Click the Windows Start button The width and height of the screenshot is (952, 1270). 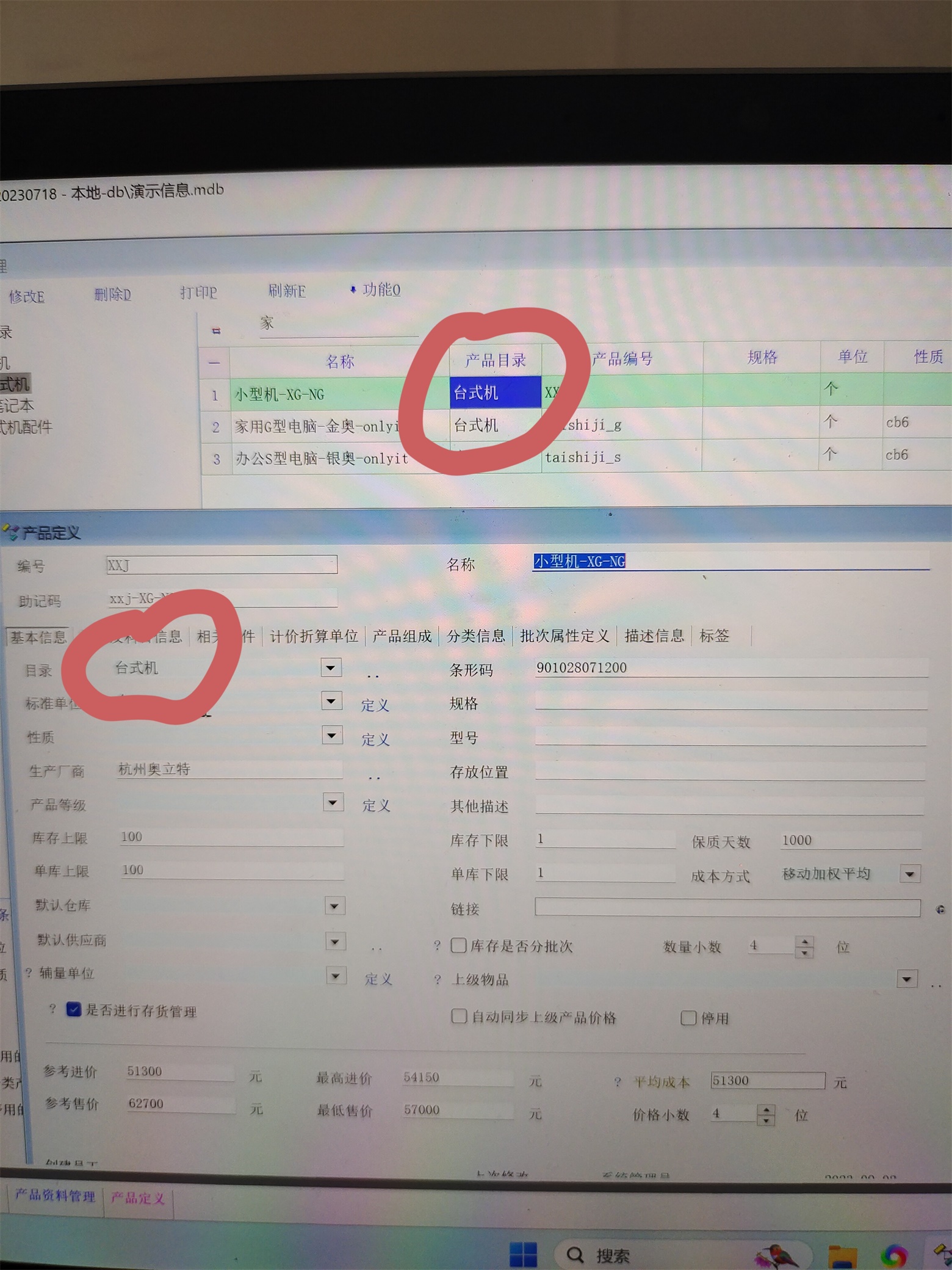point(522,1254)
